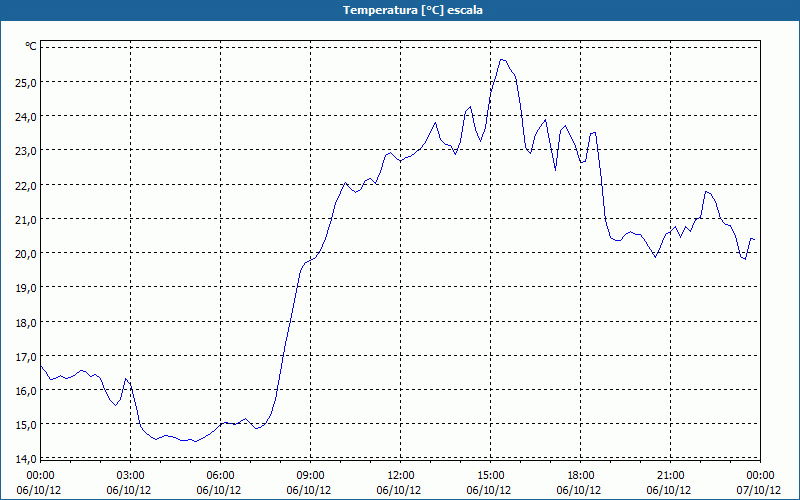Select the 06/10/12 date under 21:00
The image size is (800, 500).
668,490
